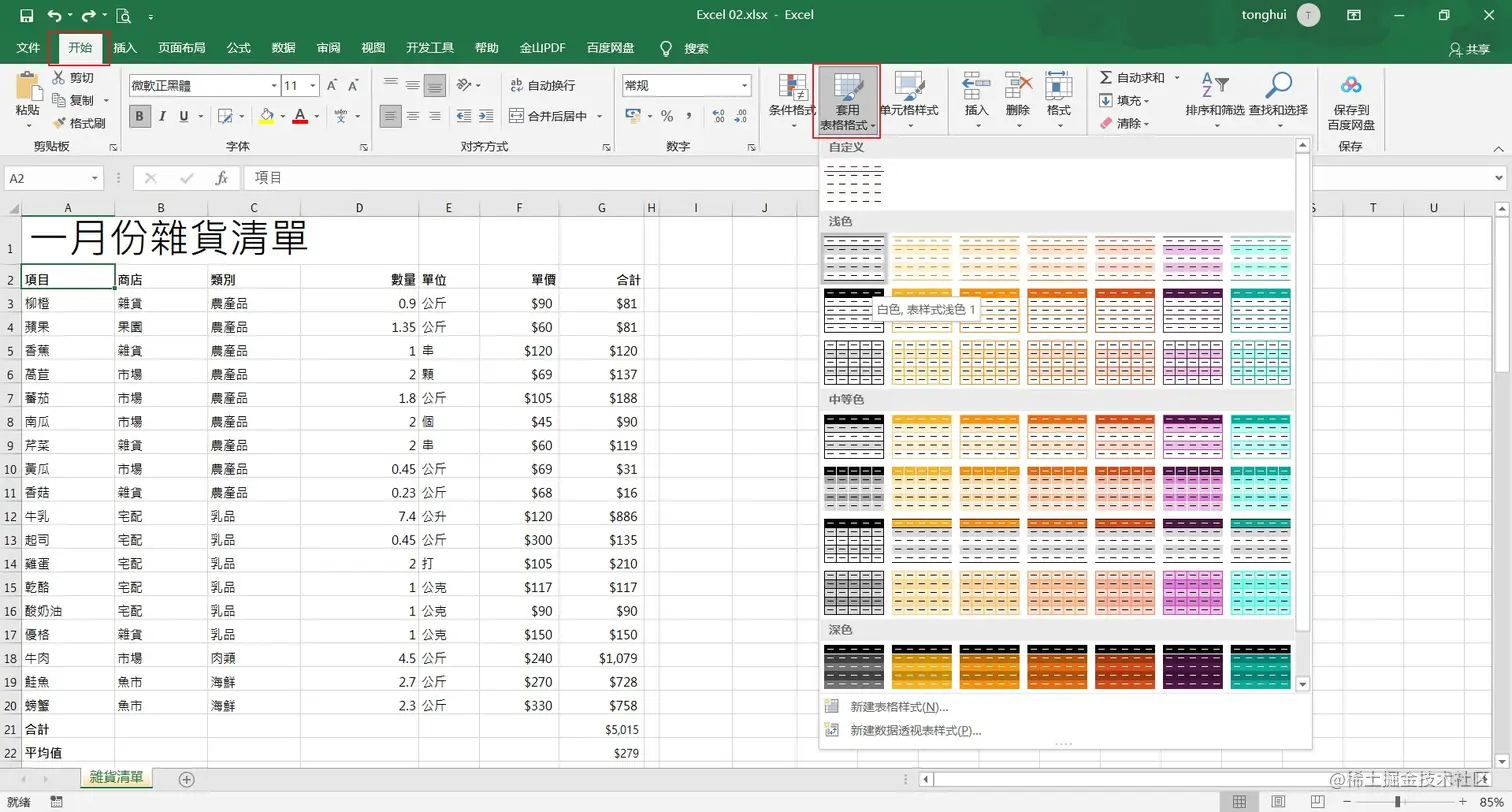Switch to the 页面布局 tab
Viewport: 1512px width, 812px height.
pyautogui.click(x=182, y=48)
